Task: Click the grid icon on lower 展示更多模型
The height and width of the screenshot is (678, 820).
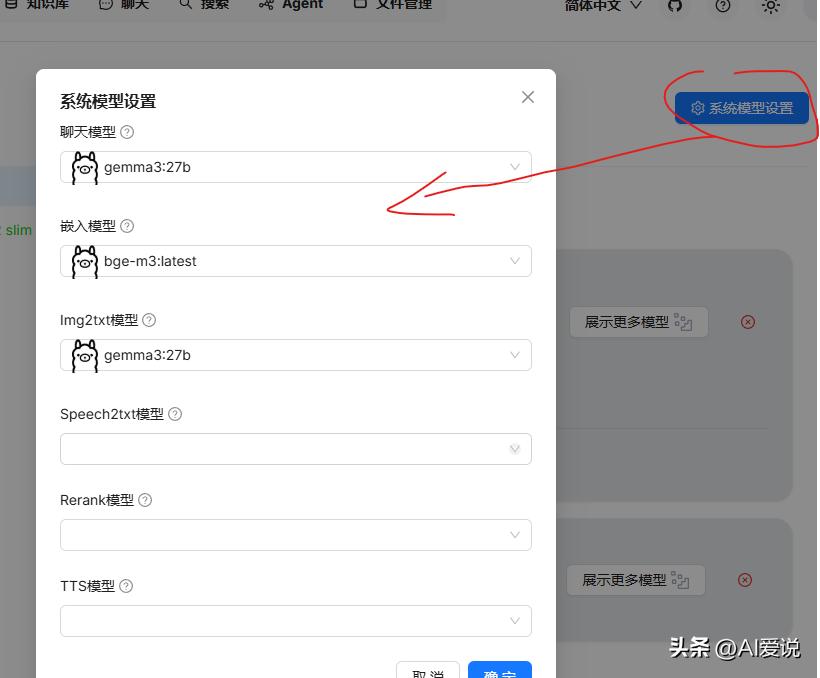Action: (x=680, y=580)
